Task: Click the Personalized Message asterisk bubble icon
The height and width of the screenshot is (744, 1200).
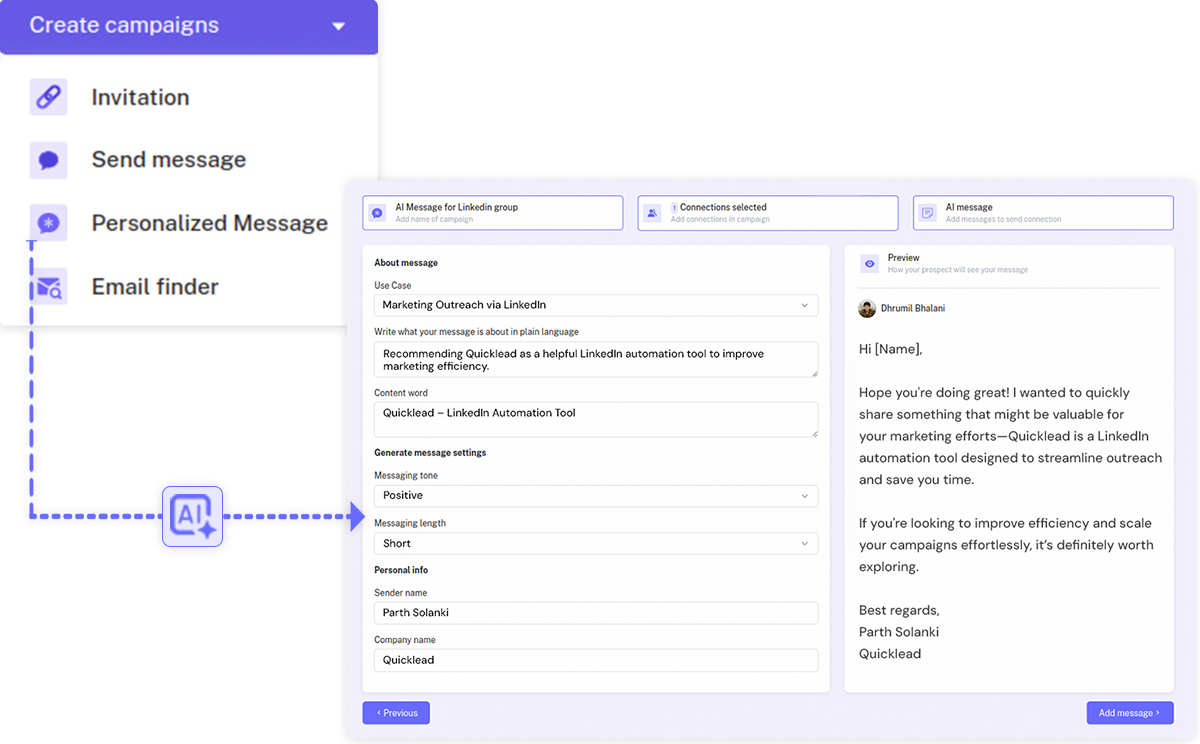Action: tap(49, 223)
